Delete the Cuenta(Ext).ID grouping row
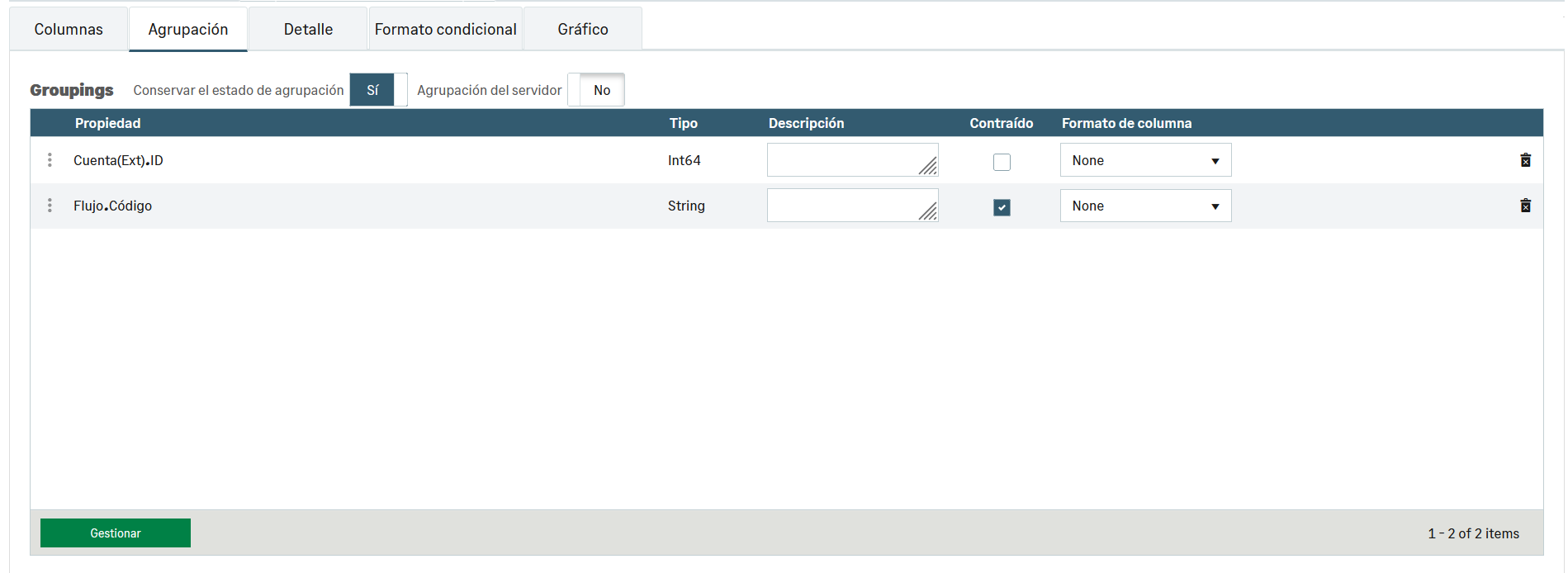 pyautogui.click(x=1525, y=160)
